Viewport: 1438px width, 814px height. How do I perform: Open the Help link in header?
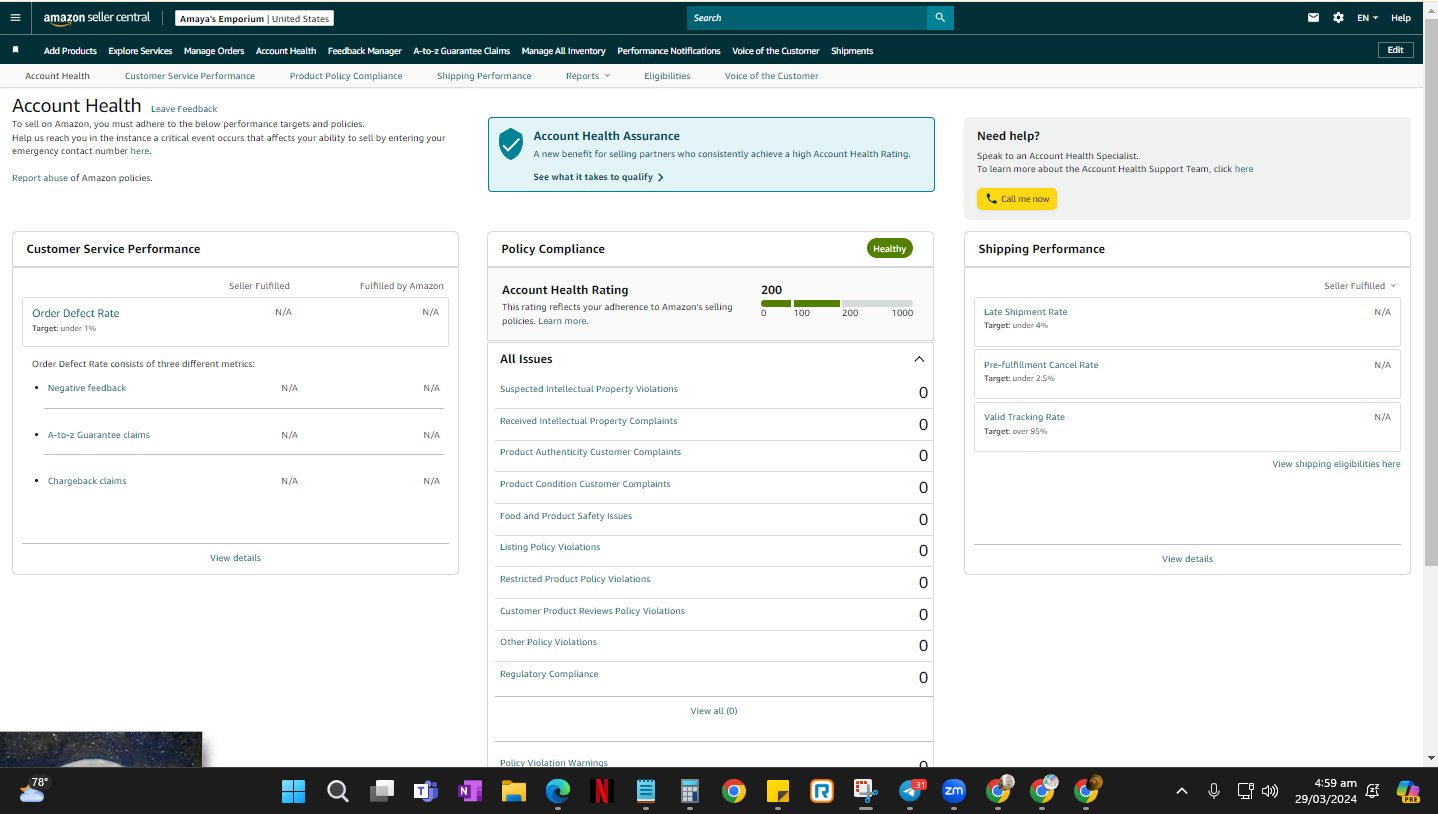tap(1401, 18)
